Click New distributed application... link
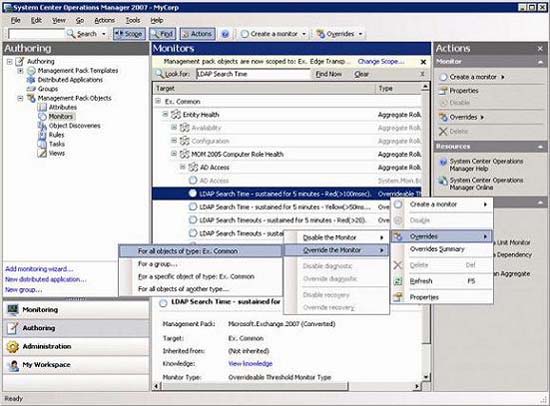 [x=46, y=280]
